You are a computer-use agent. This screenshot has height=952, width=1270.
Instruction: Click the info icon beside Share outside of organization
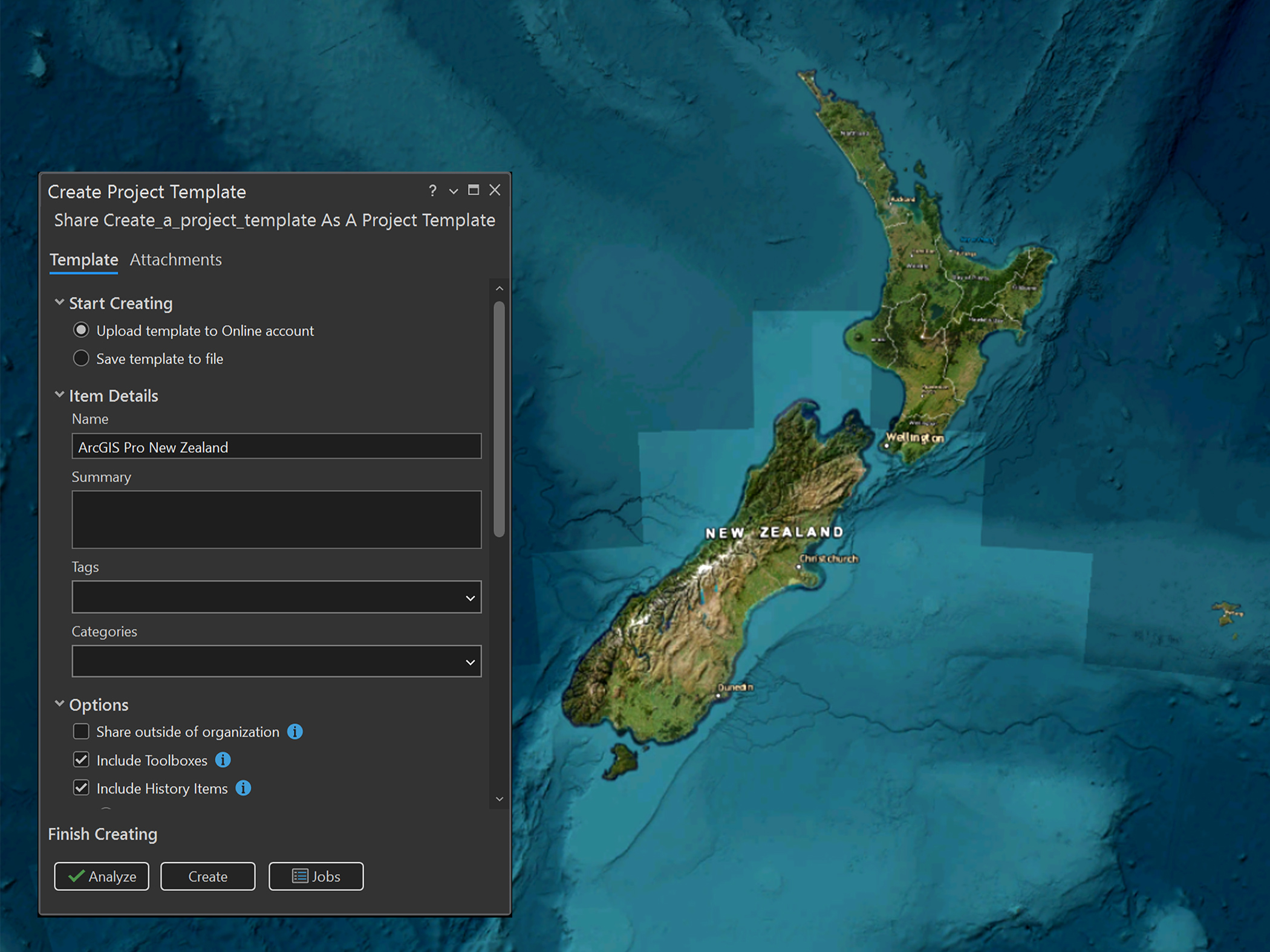(296, 731)
